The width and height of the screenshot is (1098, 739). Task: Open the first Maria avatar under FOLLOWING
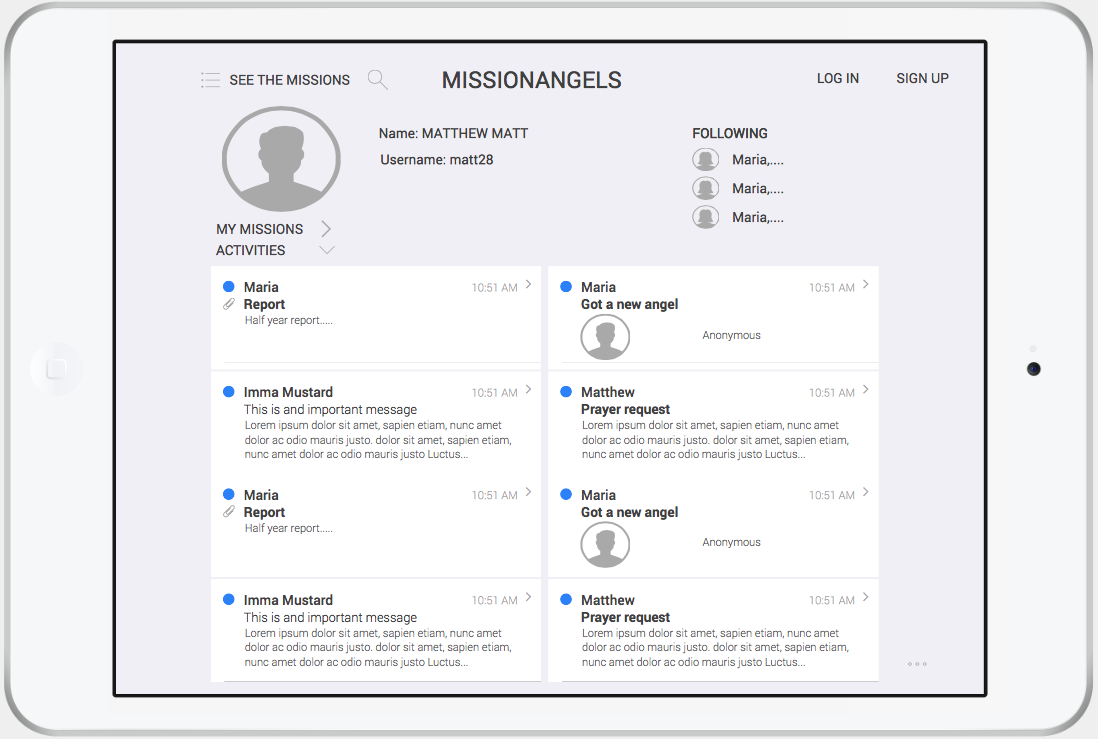706,160
